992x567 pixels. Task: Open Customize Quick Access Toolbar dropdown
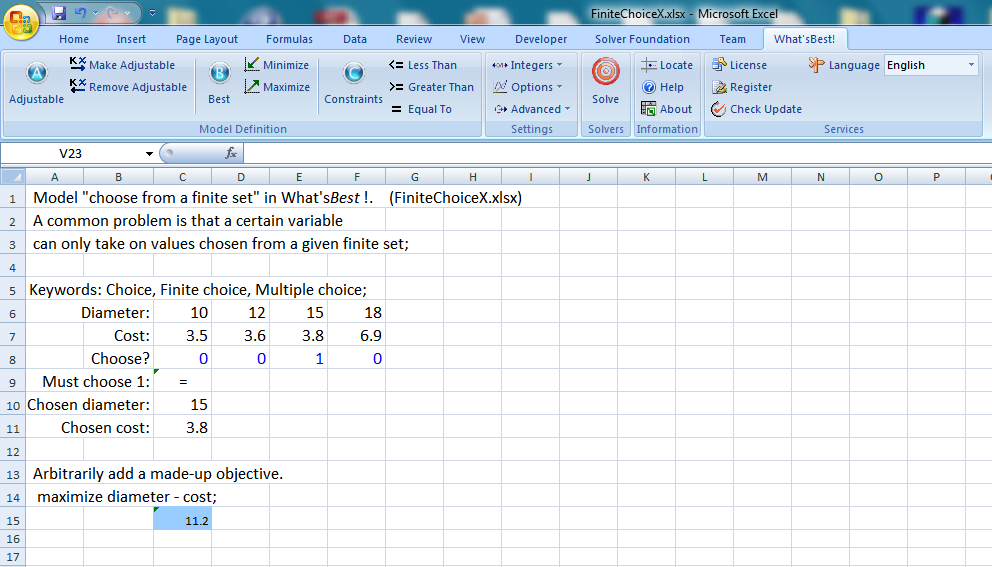click(152, 13)
